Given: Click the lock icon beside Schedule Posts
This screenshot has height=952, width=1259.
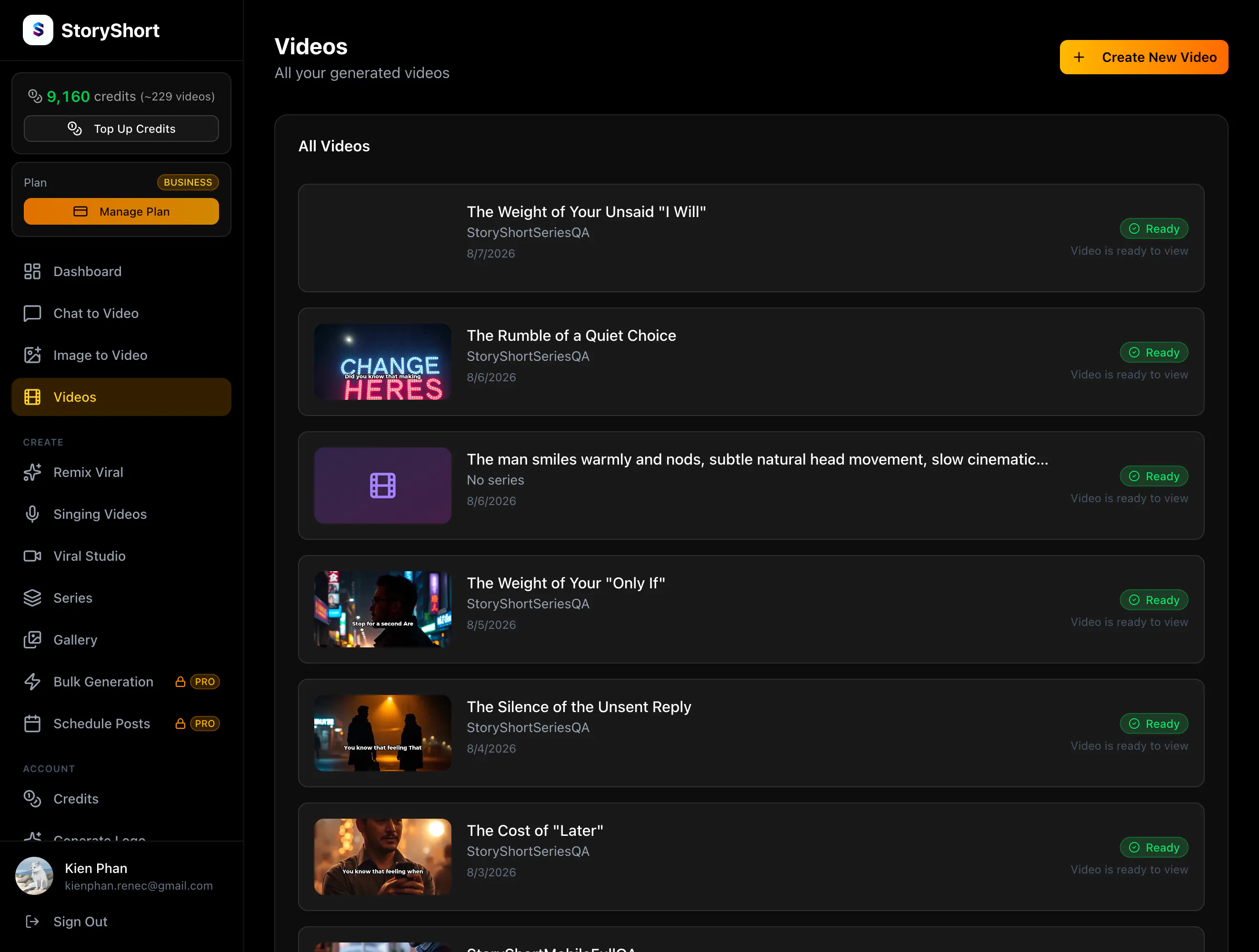Looking at the screenshot, I should pyautogui.click(x=180, y=723).
